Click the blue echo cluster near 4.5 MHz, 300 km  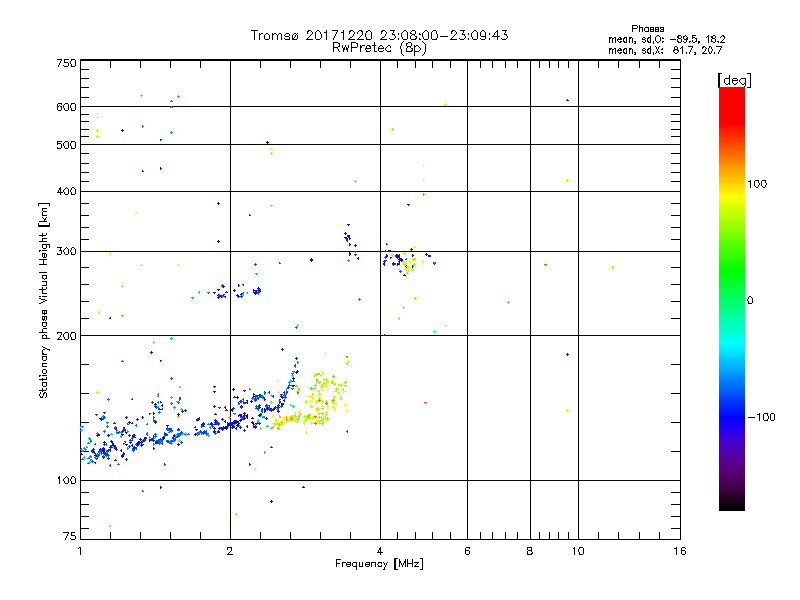(x=395, y=259)
